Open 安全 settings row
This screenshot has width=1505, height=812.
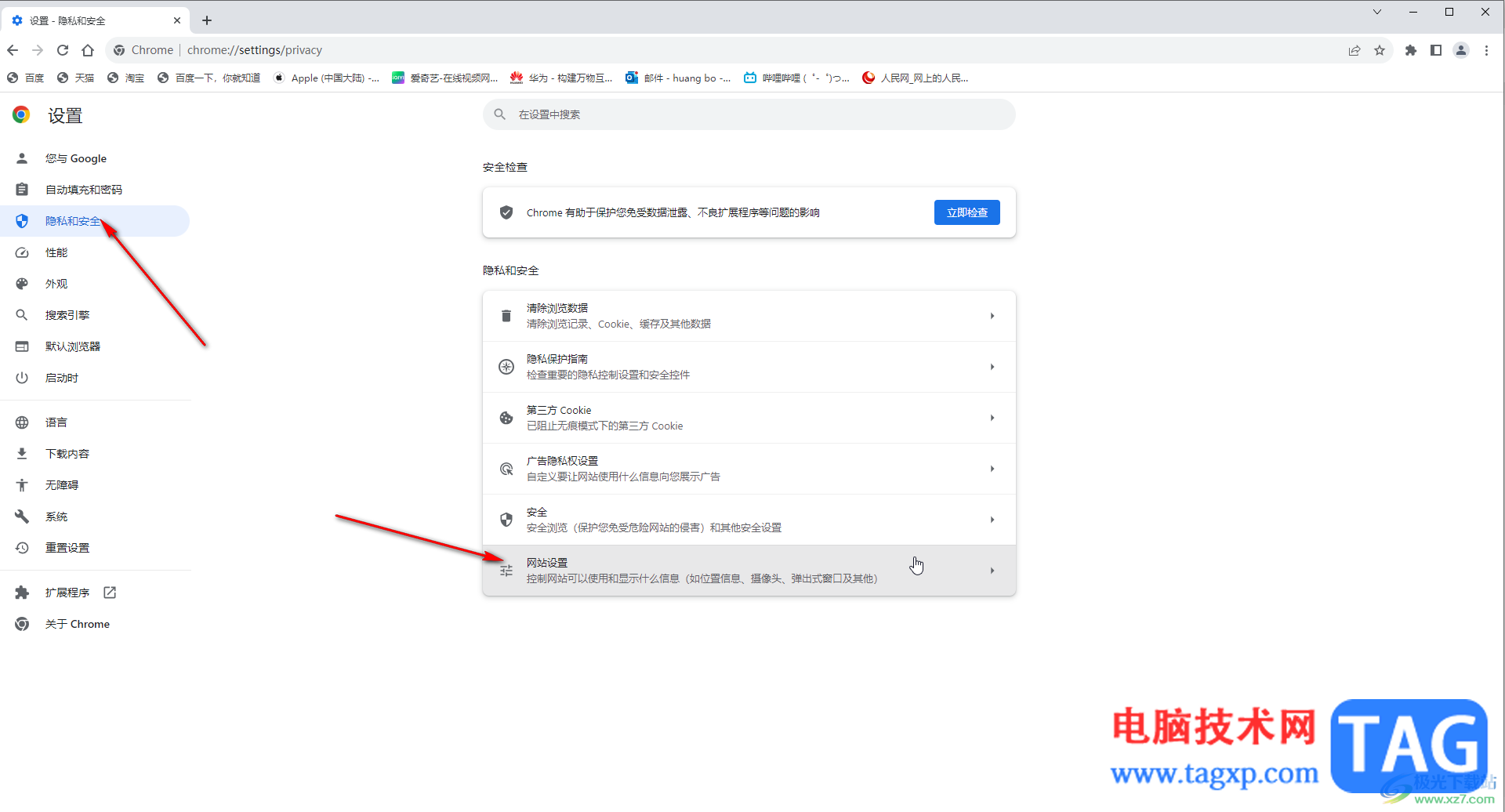click(x=749, y=520)
